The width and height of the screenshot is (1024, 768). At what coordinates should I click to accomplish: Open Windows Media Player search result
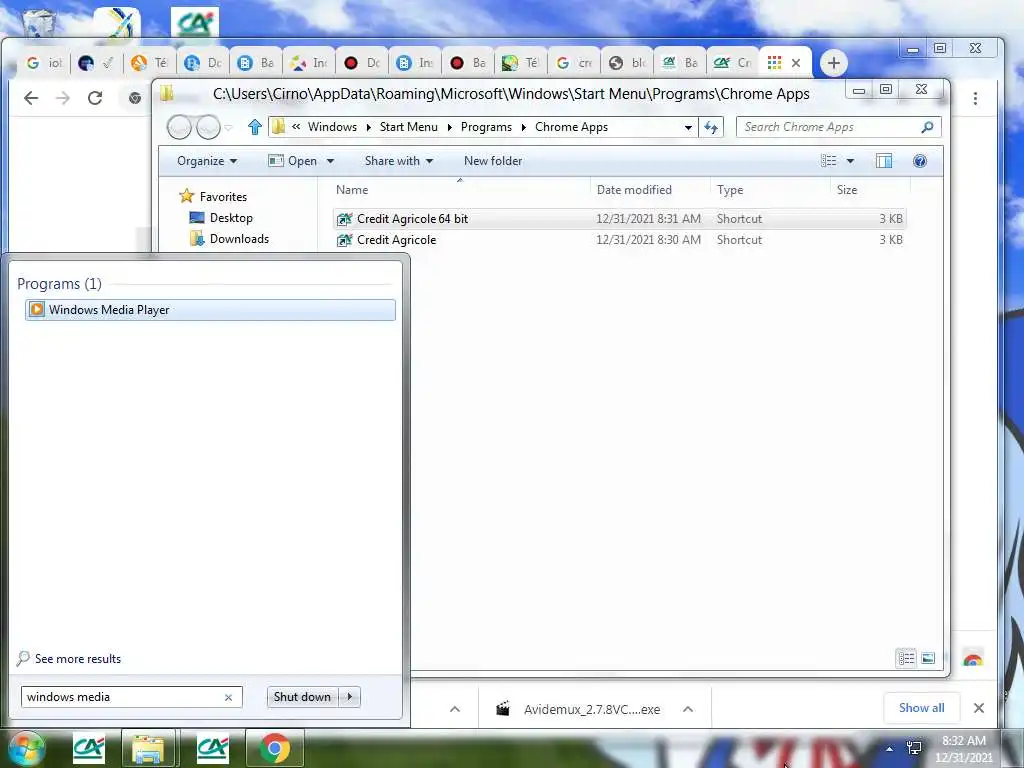(210, 310)
